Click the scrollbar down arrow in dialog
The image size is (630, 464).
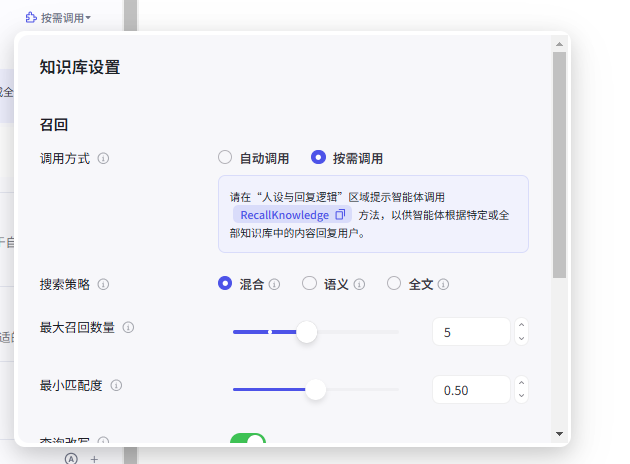coord(559,435)
